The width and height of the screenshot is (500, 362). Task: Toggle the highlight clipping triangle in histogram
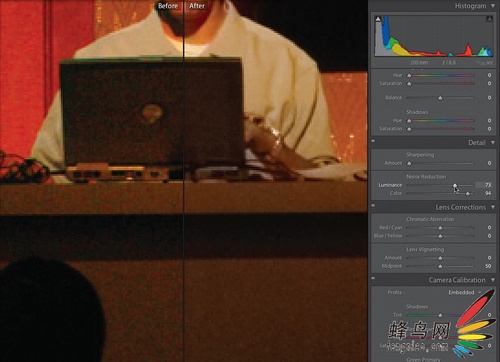point(489,19)
